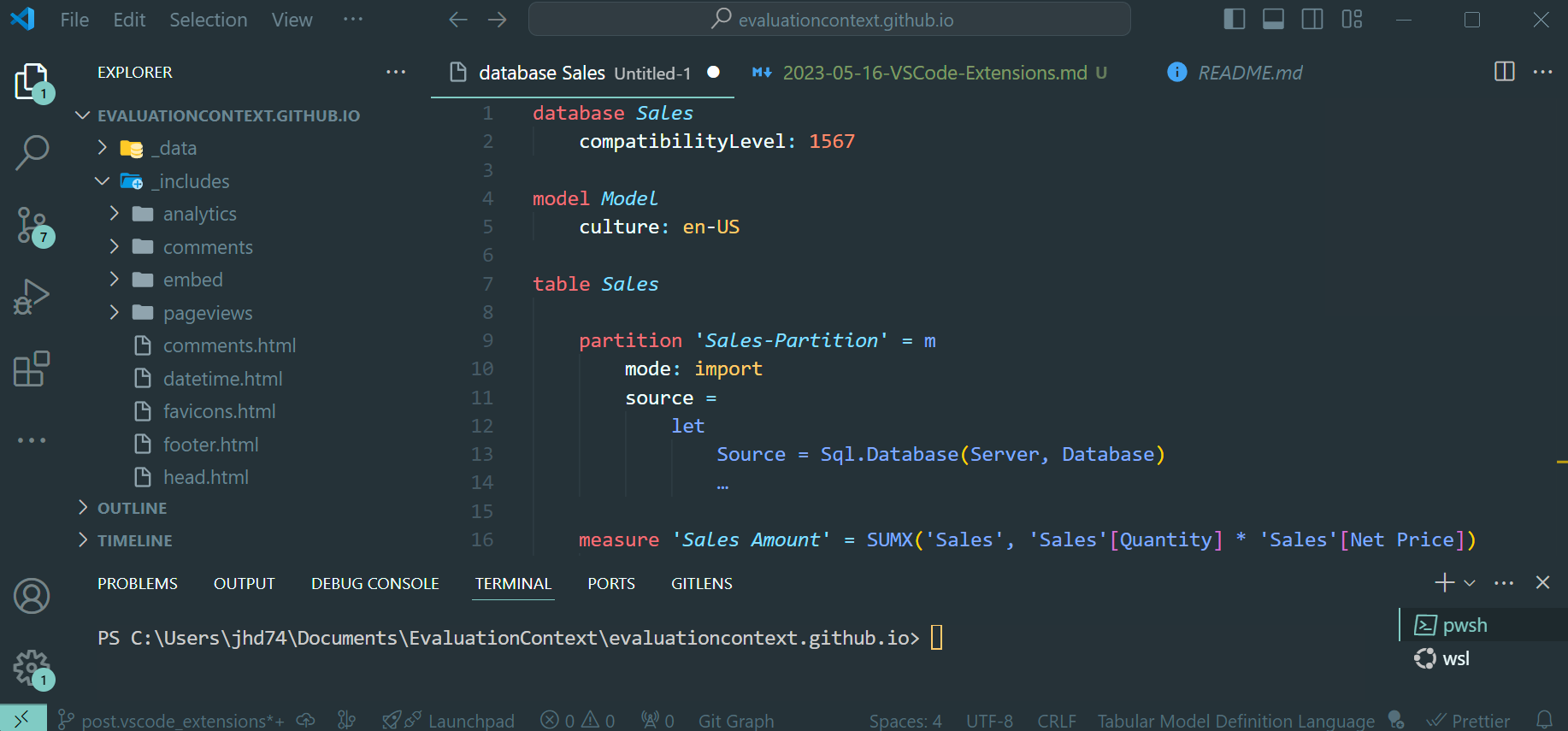Open the Selection menu

tap(208, 20)
